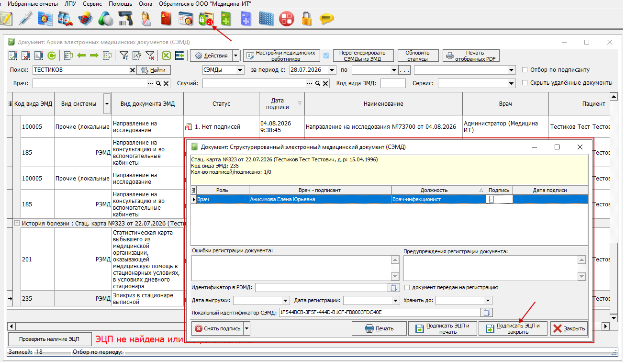Open the Хранить до date dropdown
624x363 pixels.
coord(488,301)
